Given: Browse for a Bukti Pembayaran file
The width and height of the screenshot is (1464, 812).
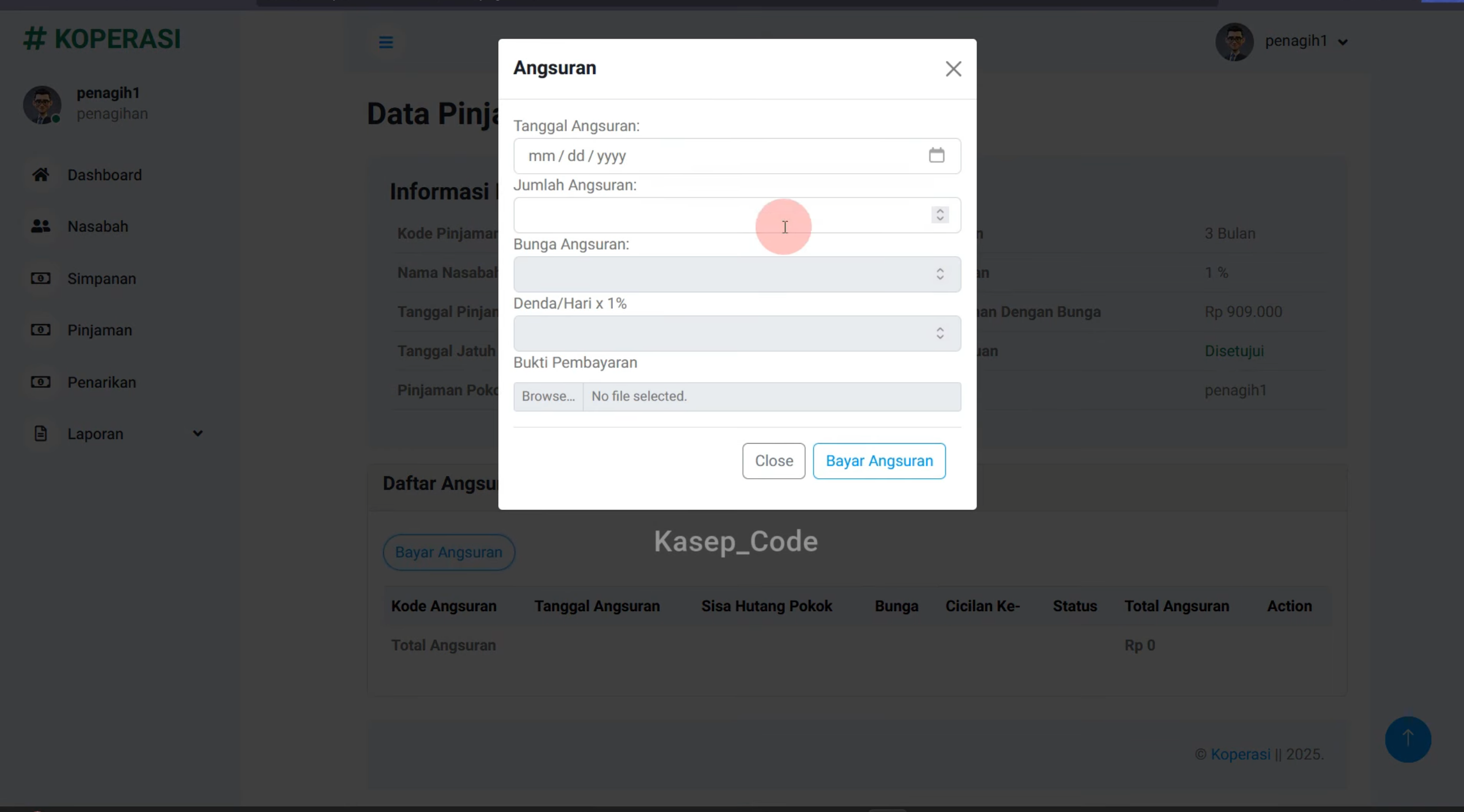Looking at the screenshot, I should click(x=548, y=397).
